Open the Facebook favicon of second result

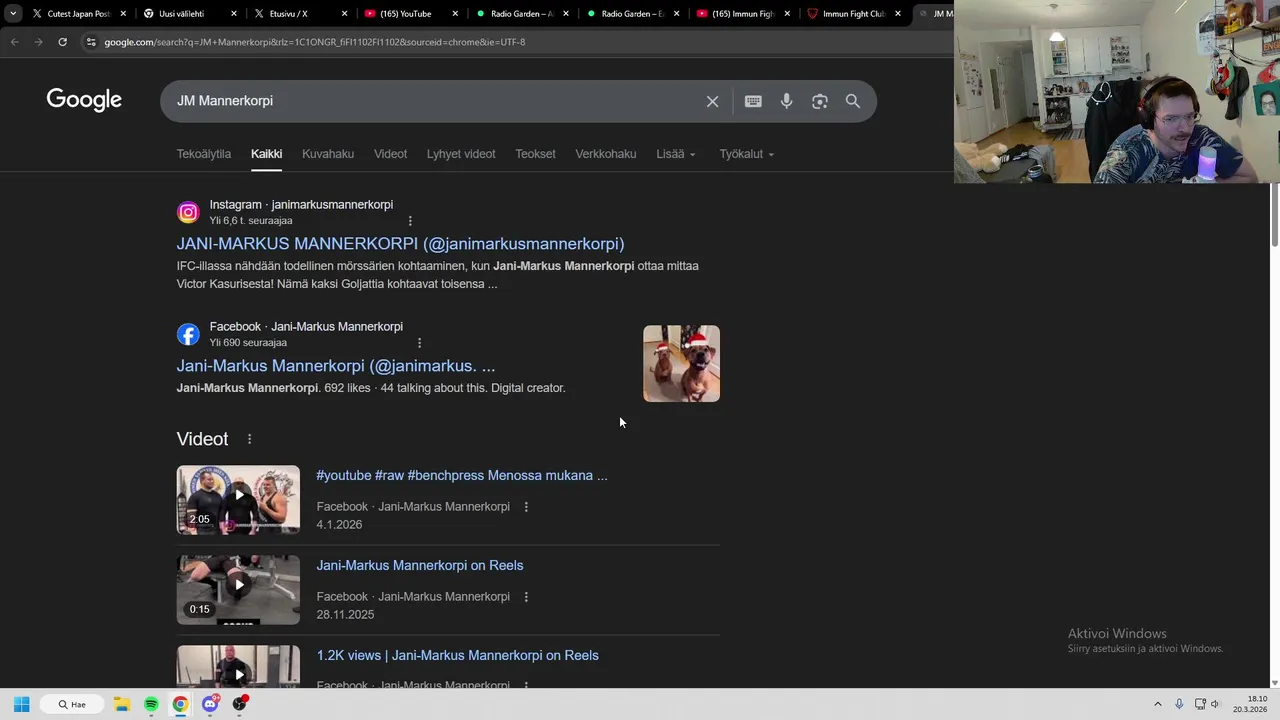pos(188,334)
